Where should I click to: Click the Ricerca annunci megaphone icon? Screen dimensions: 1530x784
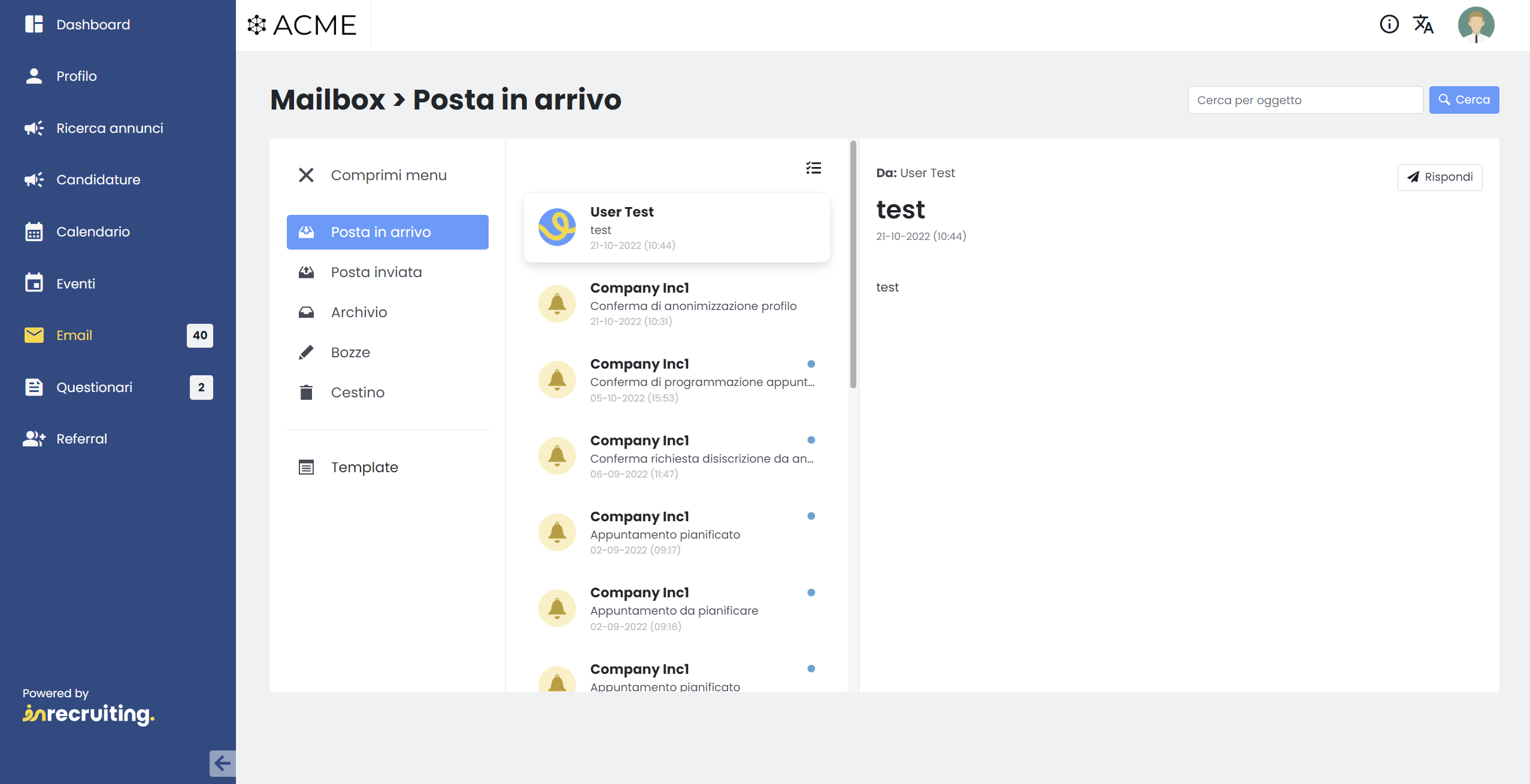click(34, 128)
